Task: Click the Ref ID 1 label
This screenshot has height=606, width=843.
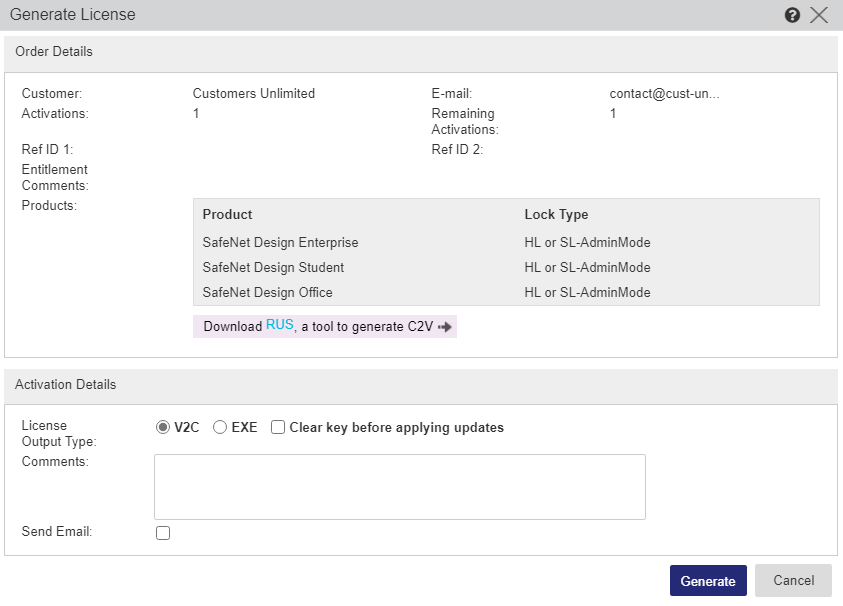Action: (x=47, y=149)
